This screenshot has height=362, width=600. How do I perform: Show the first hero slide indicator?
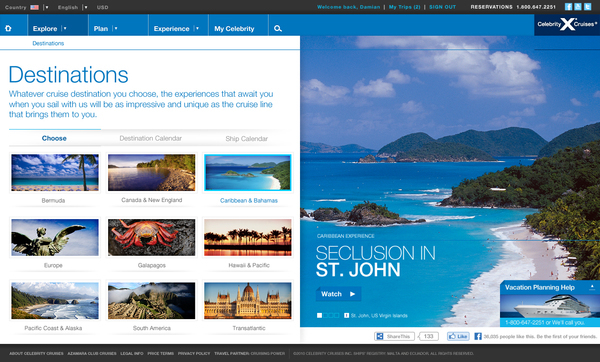[x=320, y=315]
